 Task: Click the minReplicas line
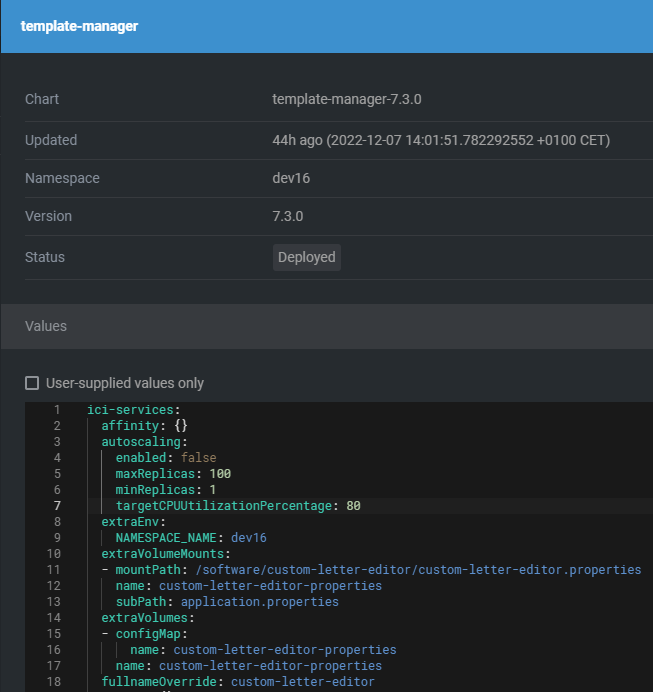166,490
